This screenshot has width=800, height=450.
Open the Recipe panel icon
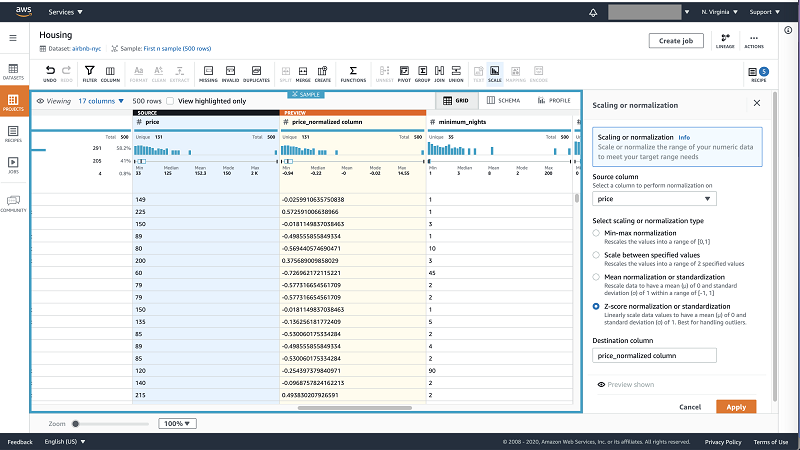pyautogui.click(x=759, y=74)
